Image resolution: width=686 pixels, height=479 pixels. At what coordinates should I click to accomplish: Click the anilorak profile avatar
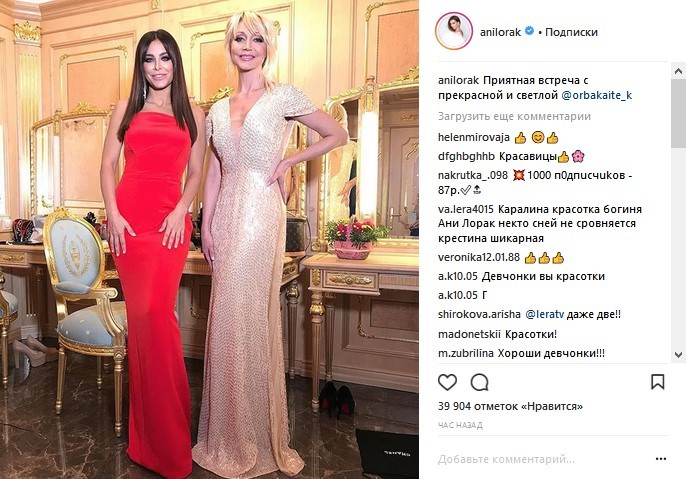coord(454,31)
